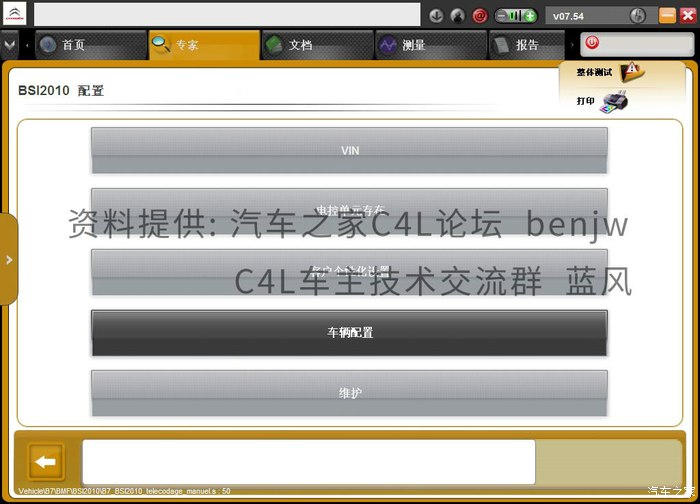Click the top search input field
Image resolution: width=700 pixels, height=504 pixels.
227,15
